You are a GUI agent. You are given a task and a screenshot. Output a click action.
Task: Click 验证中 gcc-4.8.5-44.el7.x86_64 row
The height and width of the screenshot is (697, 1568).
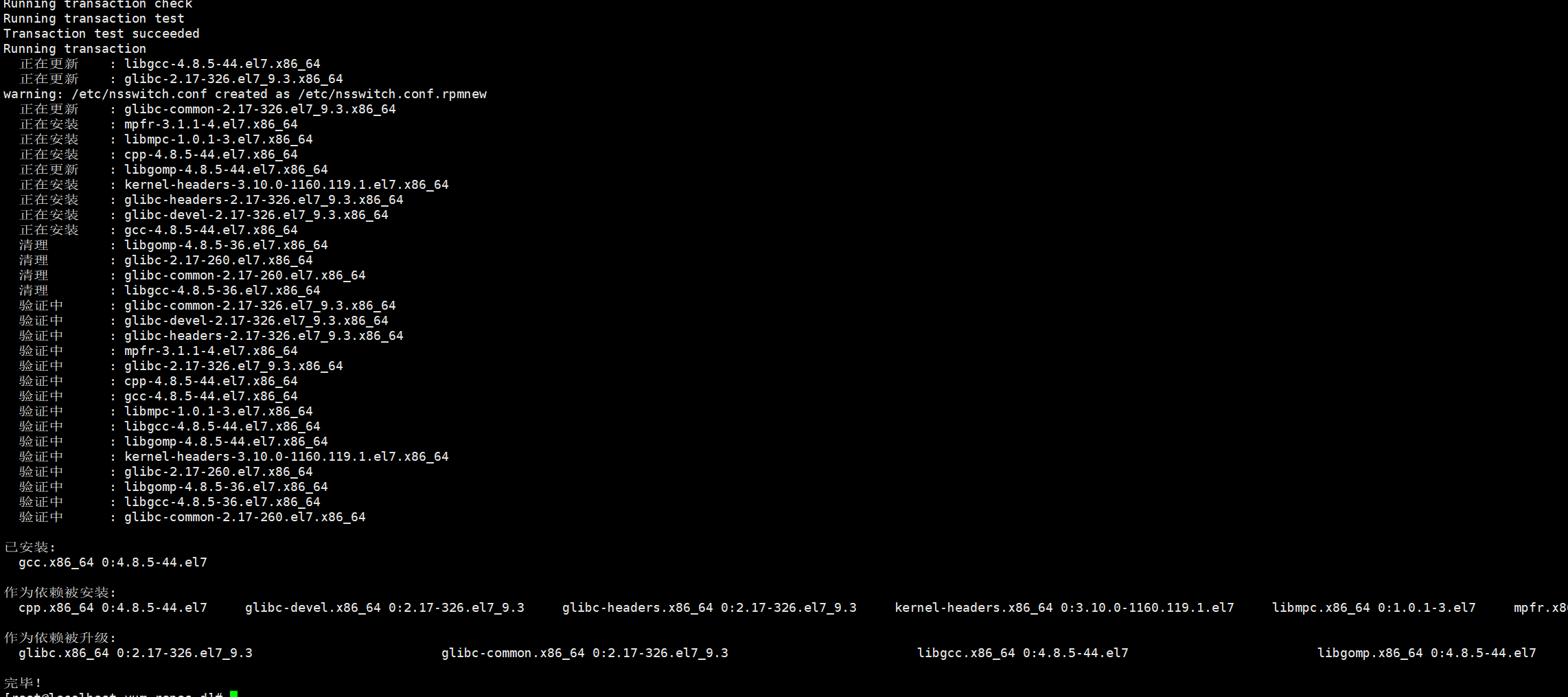point(159,396)
